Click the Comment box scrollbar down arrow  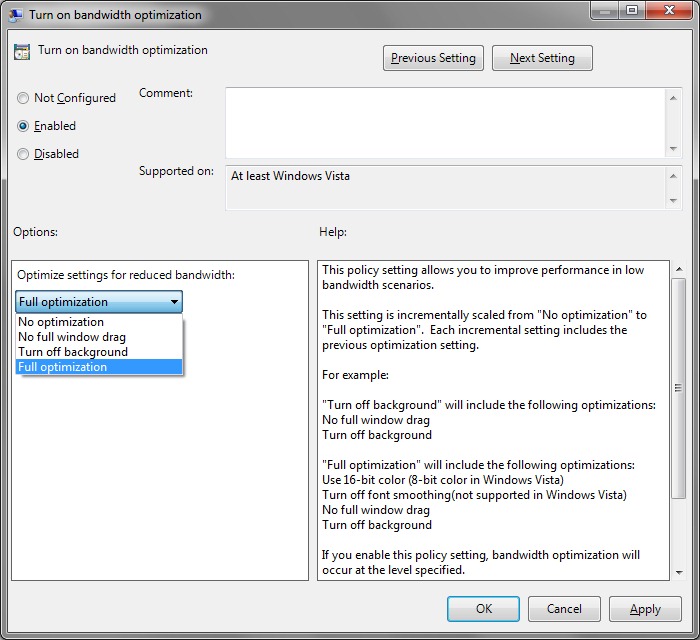pyautogui.click(x=674, y=148)
